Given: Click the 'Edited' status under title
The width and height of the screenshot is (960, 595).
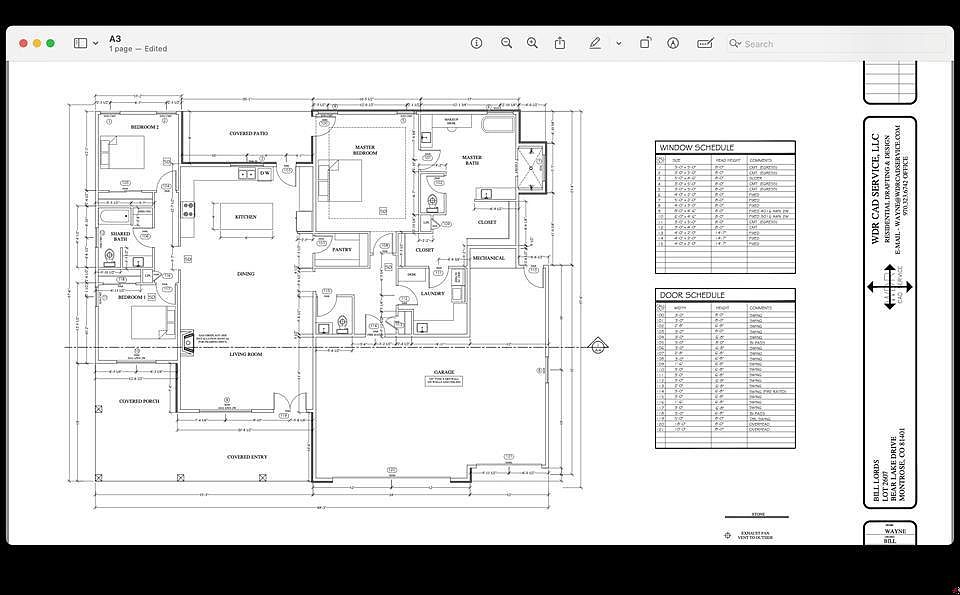Looking at the screenshot, I should 155,49.
